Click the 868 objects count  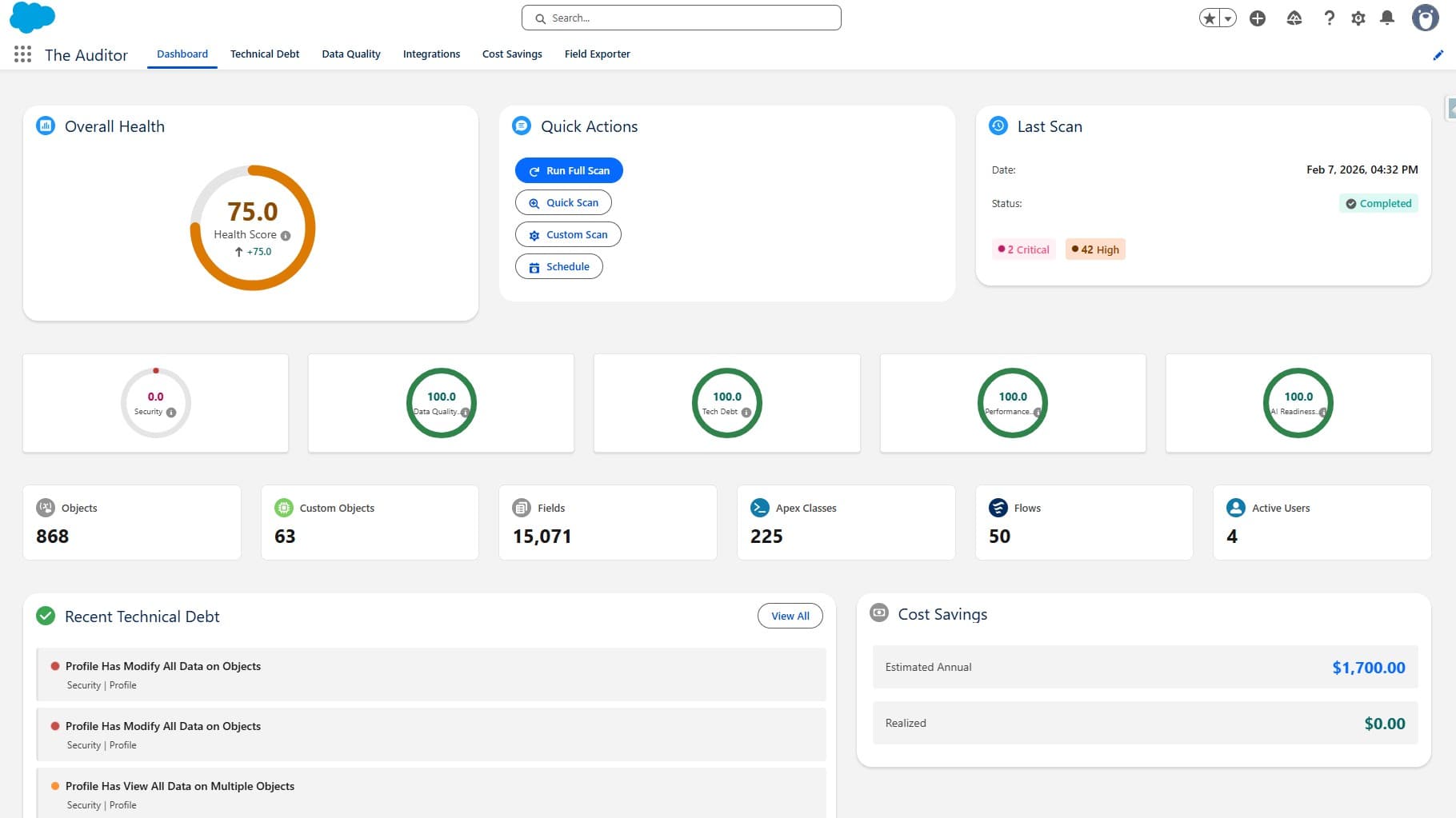coord(53,537)
